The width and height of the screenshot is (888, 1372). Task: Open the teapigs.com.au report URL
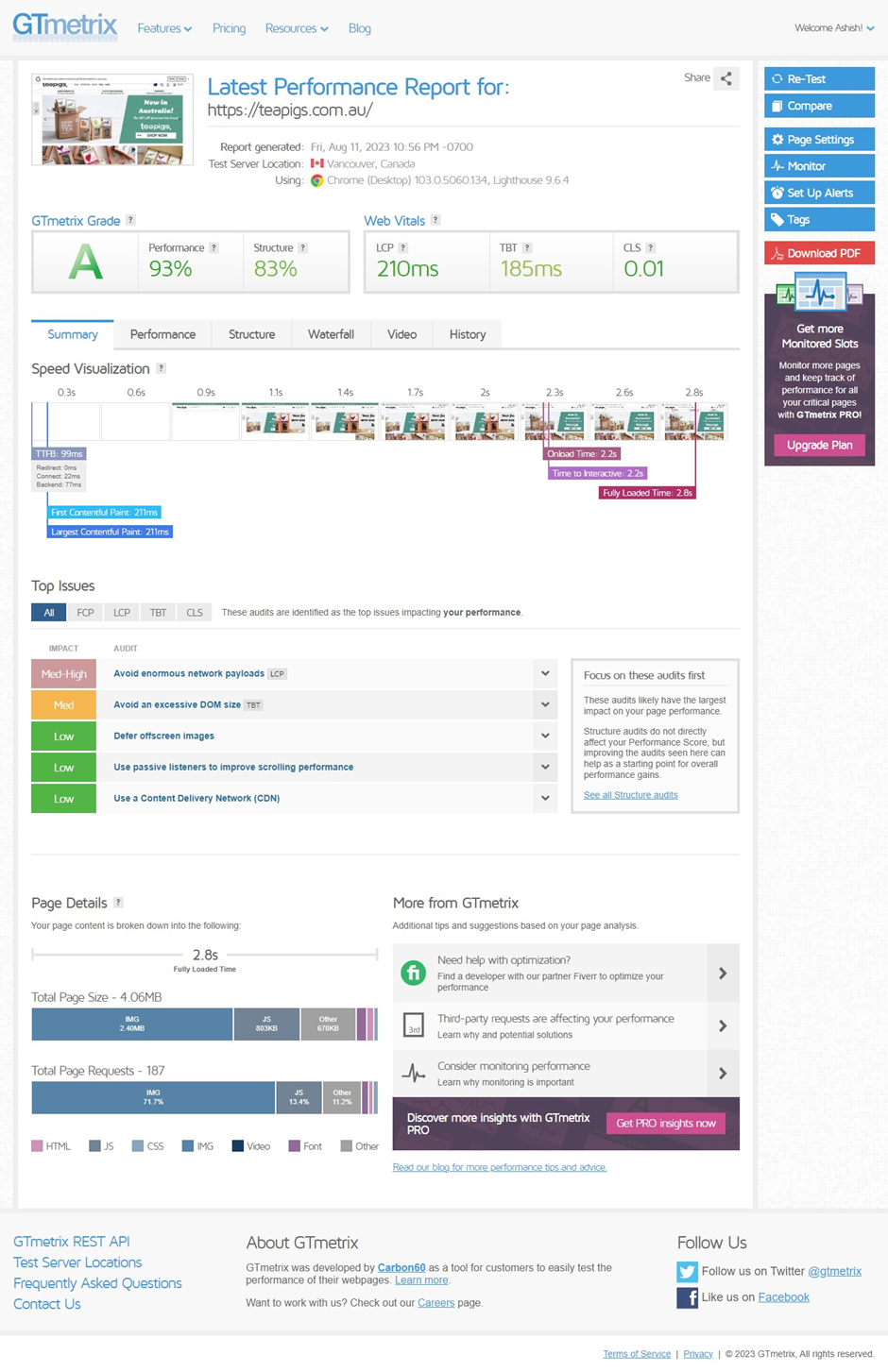tap(290, 110)
